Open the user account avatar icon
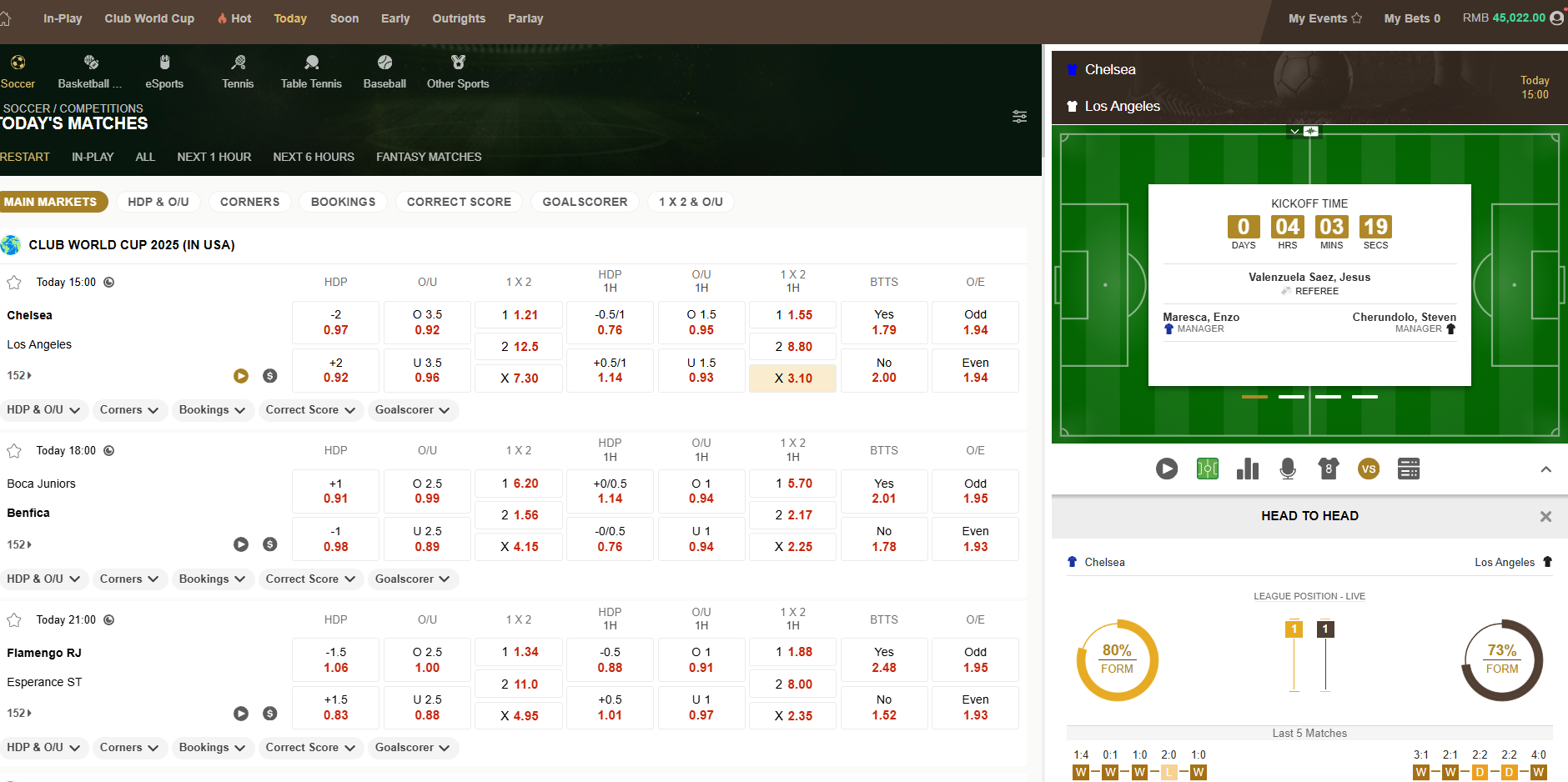1568x782 pixels. 1556,18
